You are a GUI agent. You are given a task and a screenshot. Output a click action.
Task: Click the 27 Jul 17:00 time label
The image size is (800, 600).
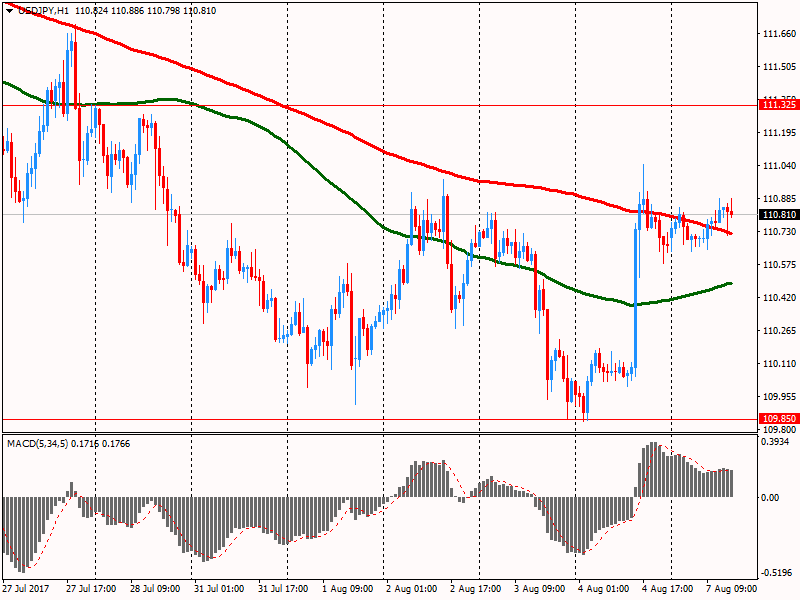[91, 589]
